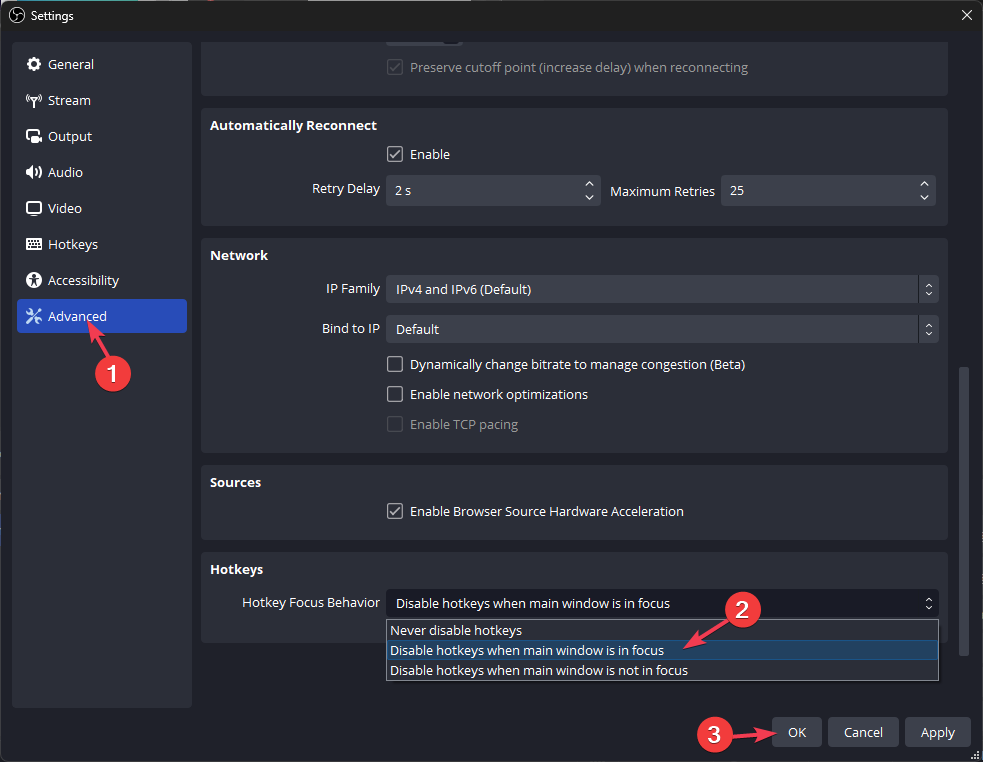Click the Apply button
The height and width of the screenshot is (762, 983).
point(937,733)
